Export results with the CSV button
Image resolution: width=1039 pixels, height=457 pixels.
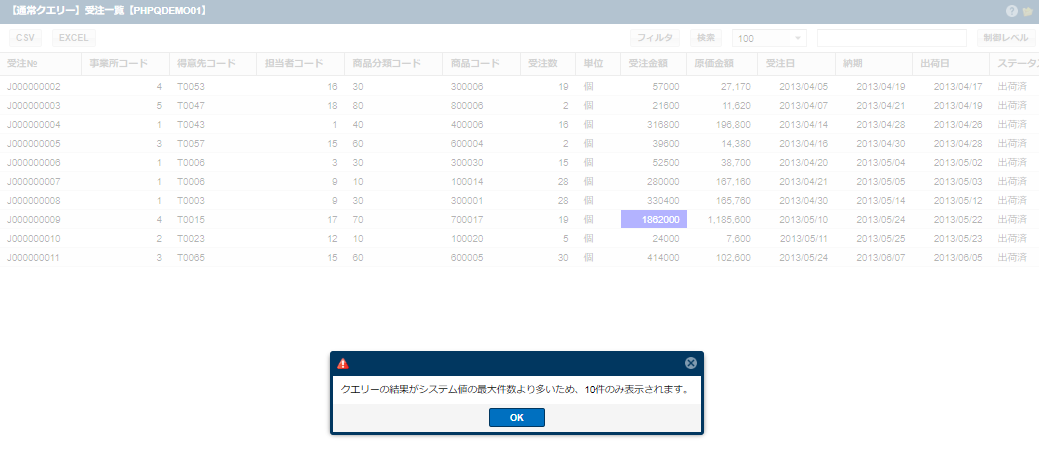[x=25, y=38]
